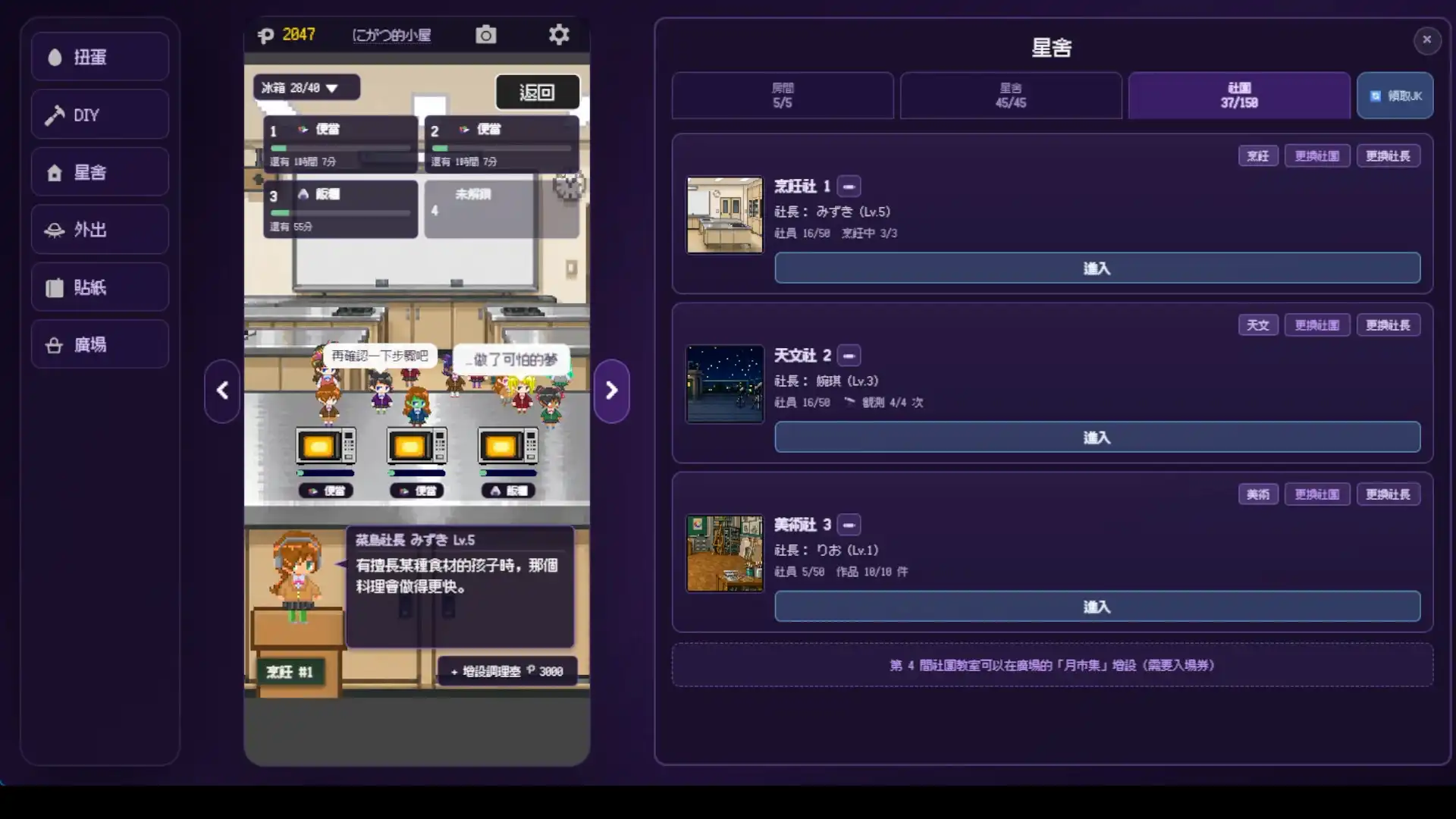
Task: Open the 廣場 plaza menu
Action: pyautogui.click(x=100, y=345)
